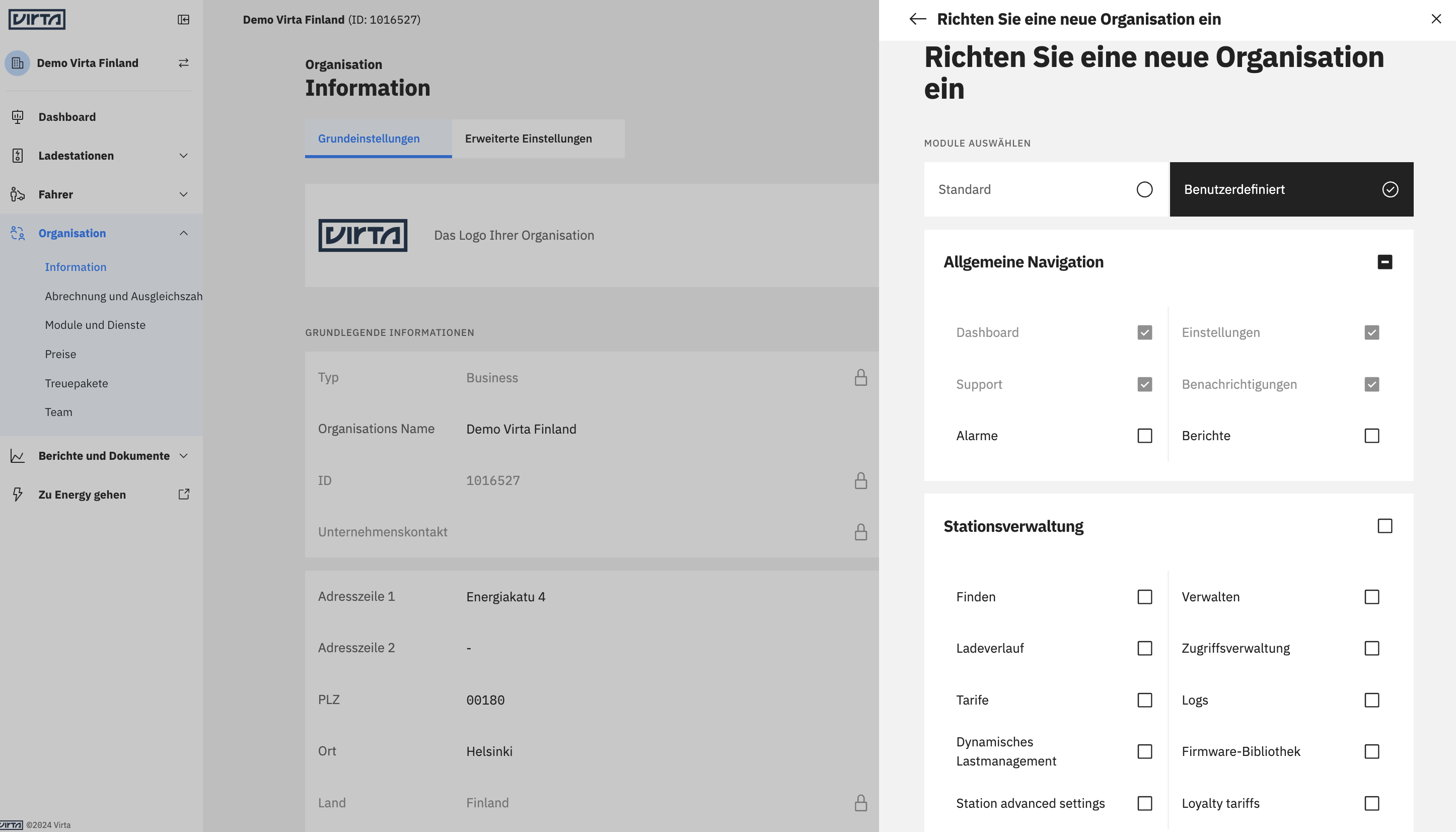Go back using the left arrow in panel header
Image resolution: width=1456 pixels, height=832 pixels.
pos(917,20)
